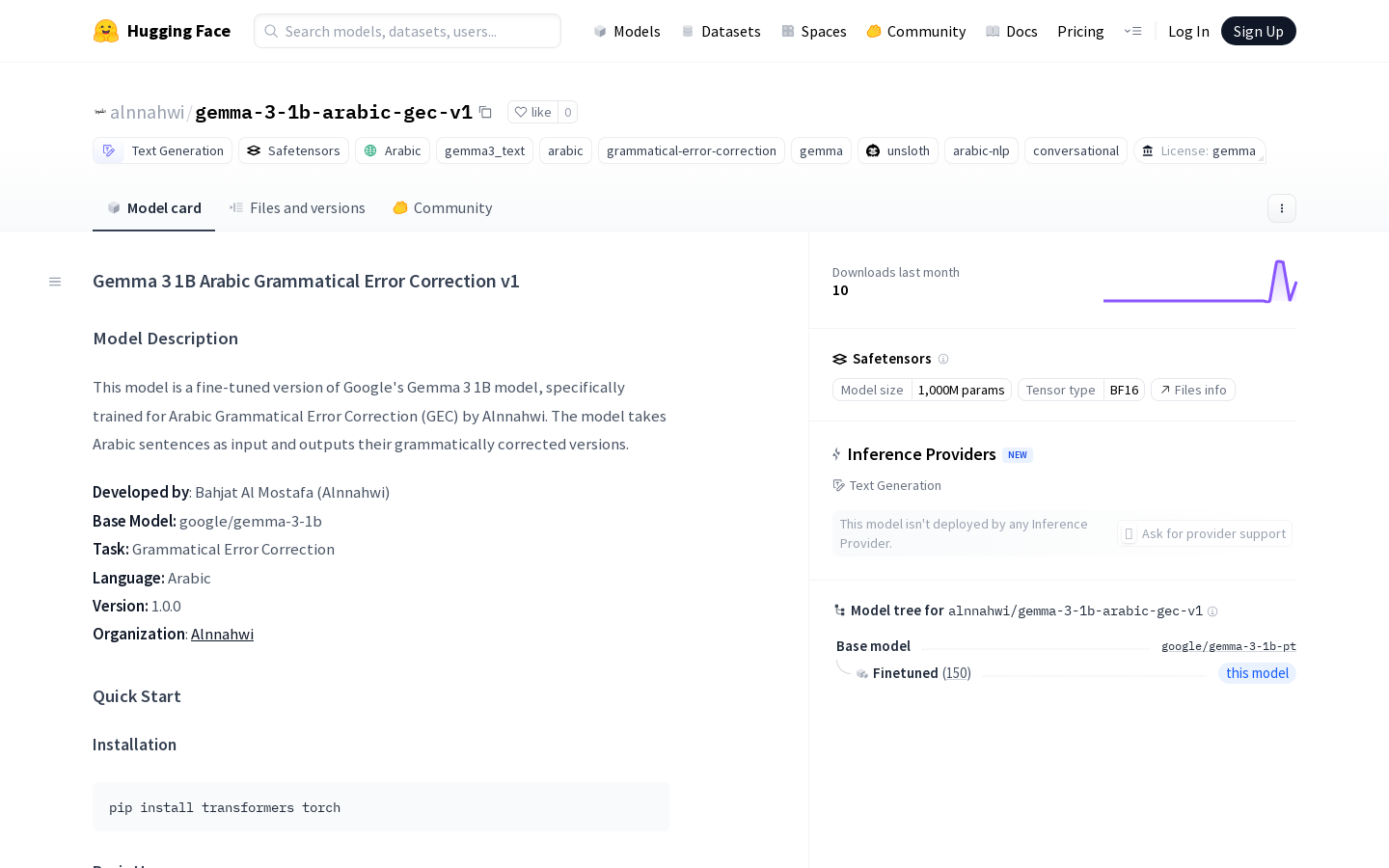Viewport: 1389px width, 868px height.
Task: Click the BF16 tensor type value
Action: (1124, 390)
